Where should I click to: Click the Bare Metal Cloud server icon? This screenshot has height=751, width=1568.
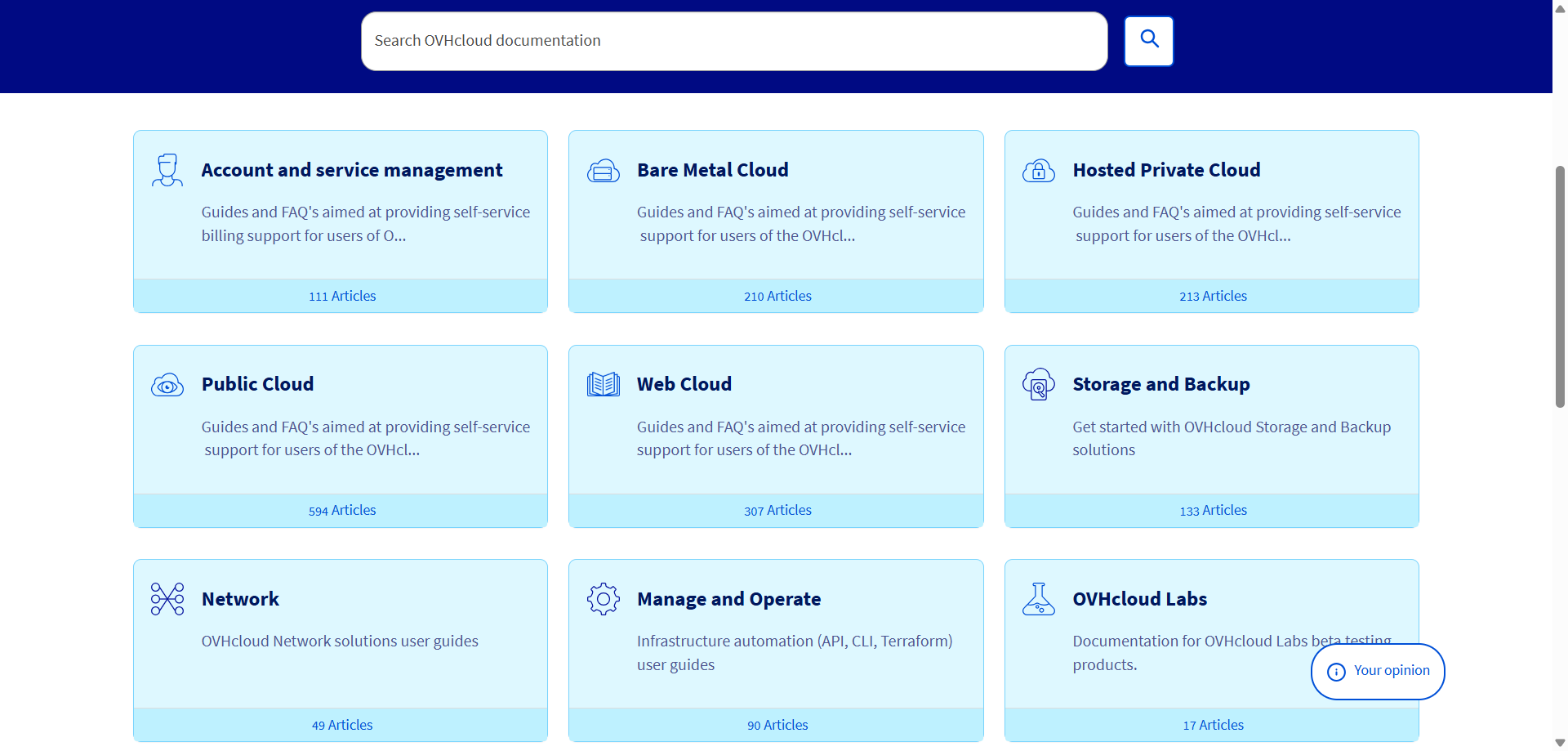pos(603,171)
